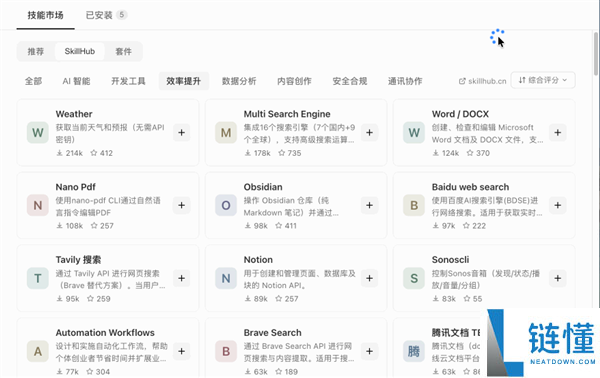Click the 735 star count
Image resolution: width=600 pixels, height=378 pixels.
290,153
